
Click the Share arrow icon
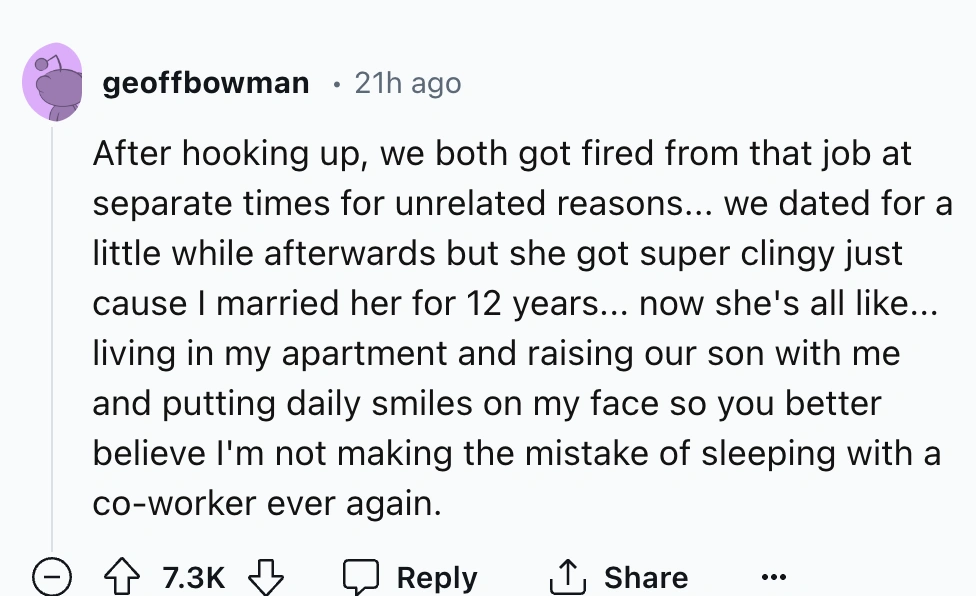click(568, 576)
